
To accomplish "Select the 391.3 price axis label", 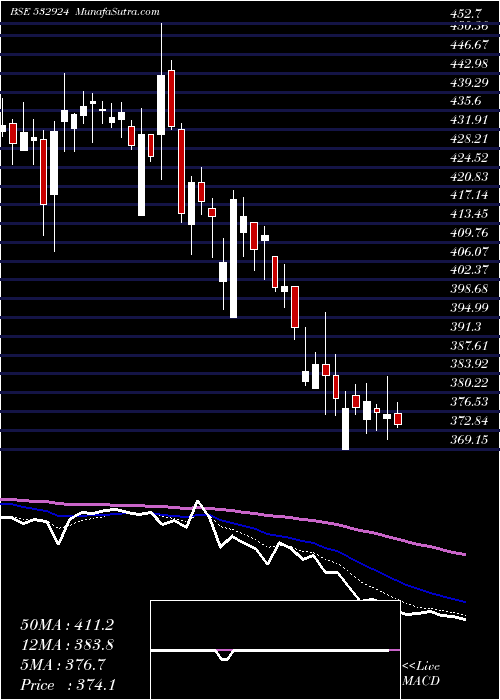I will (465, 327).
